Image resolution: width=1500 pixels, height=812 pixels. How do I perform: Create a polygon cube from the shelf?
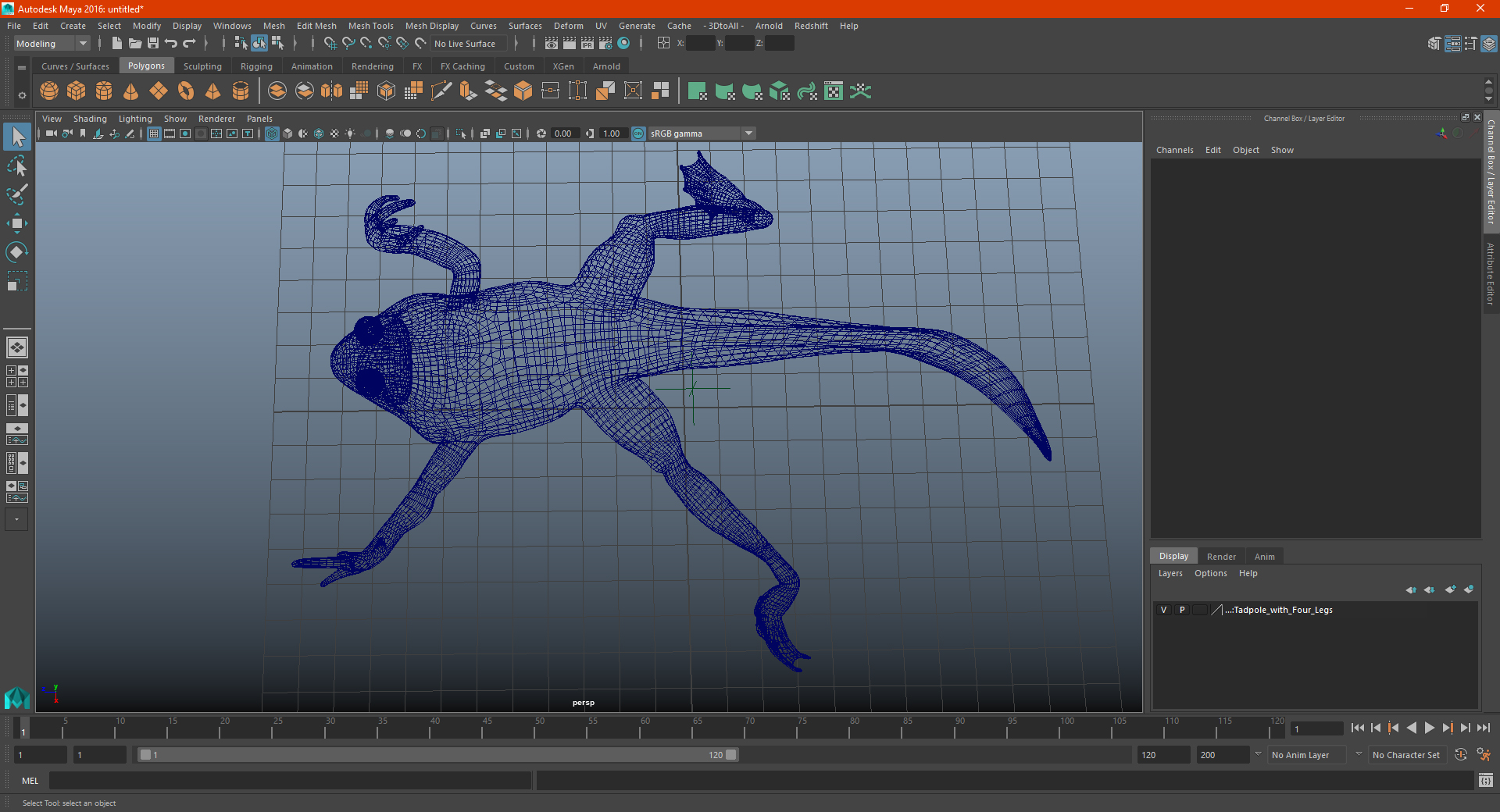[x=77, y=91]
